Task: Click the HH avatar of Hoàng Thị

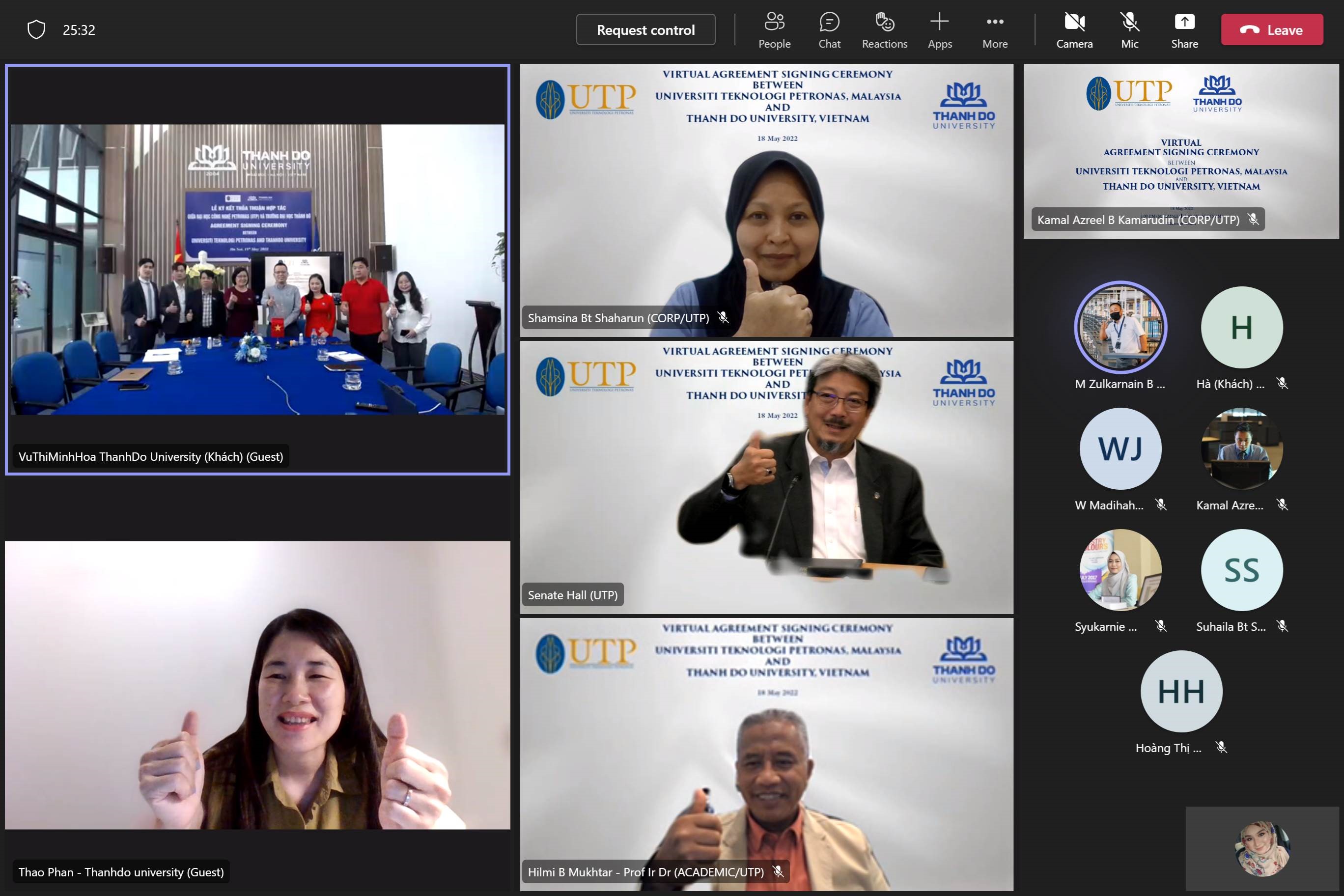Action: pyautogui.click(x=1181, y=692)
